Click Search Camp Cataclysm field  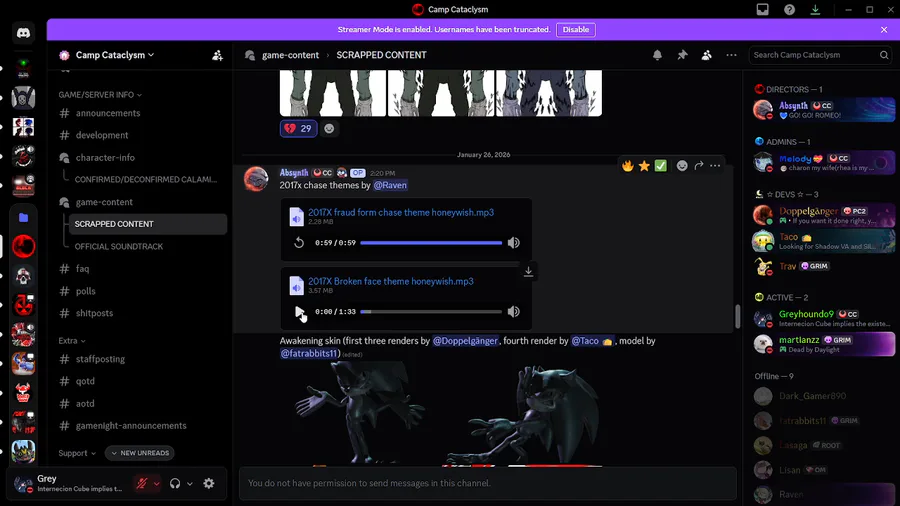[821, 55]
